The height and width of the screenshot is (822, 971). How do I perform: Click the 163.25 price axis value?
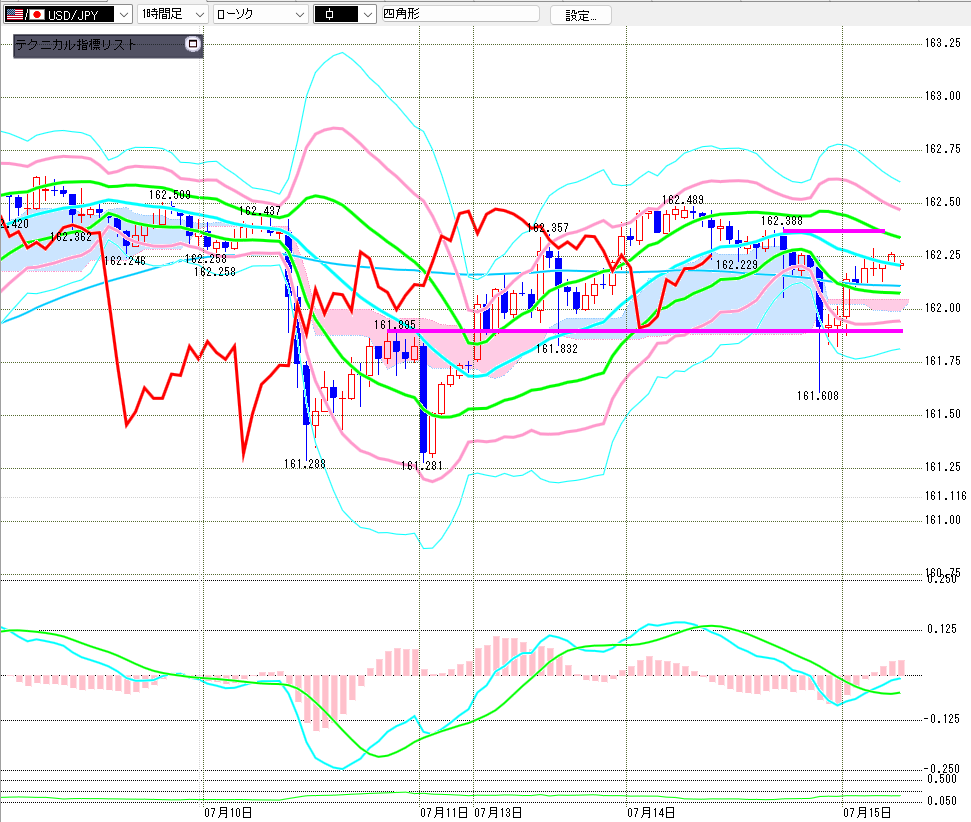tap(943, 43)
